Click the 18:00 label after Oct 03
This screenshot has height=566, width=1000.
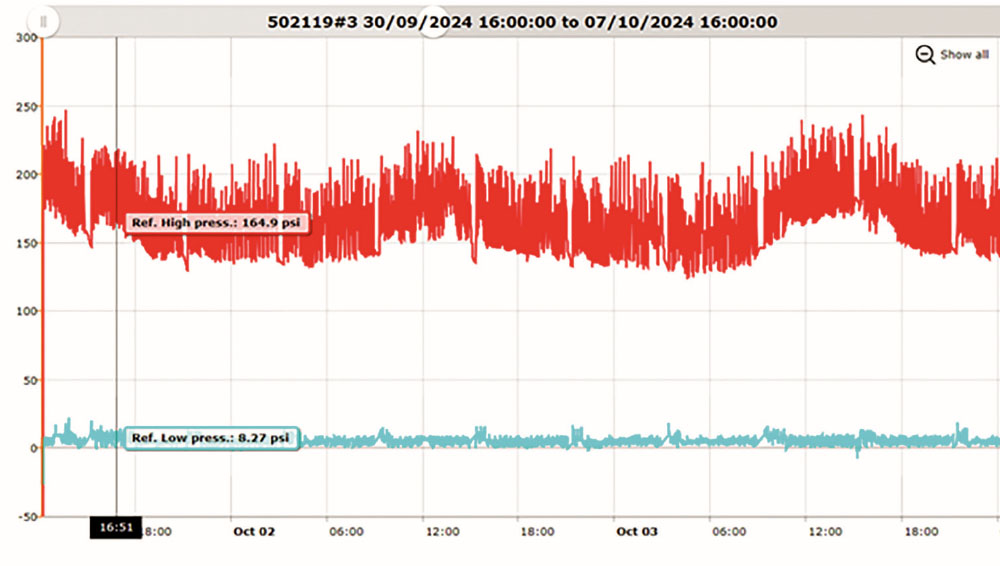pyautogui.click(x=920, y=532)
